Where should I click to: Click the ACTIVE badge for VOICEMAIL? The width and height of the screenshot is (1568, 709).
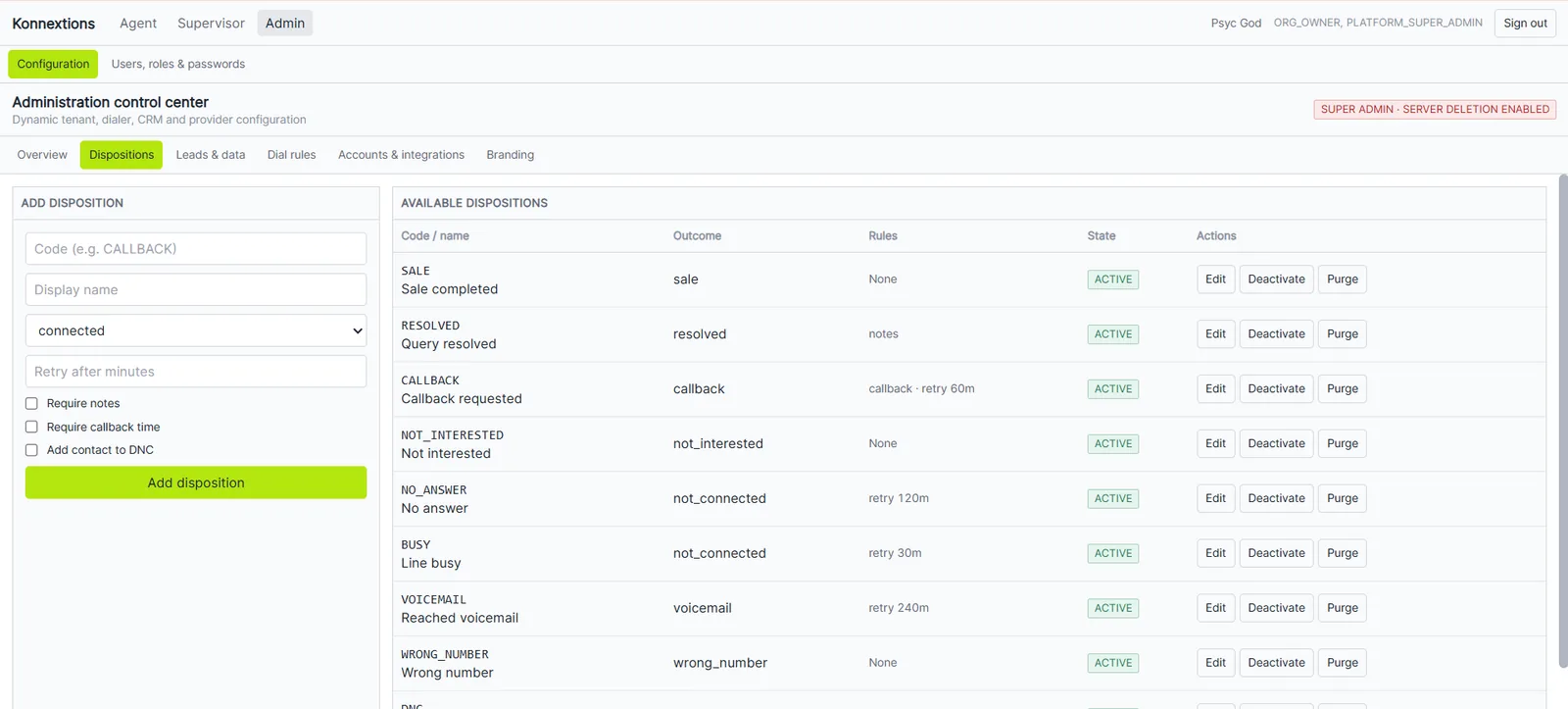pos(1113,608)
